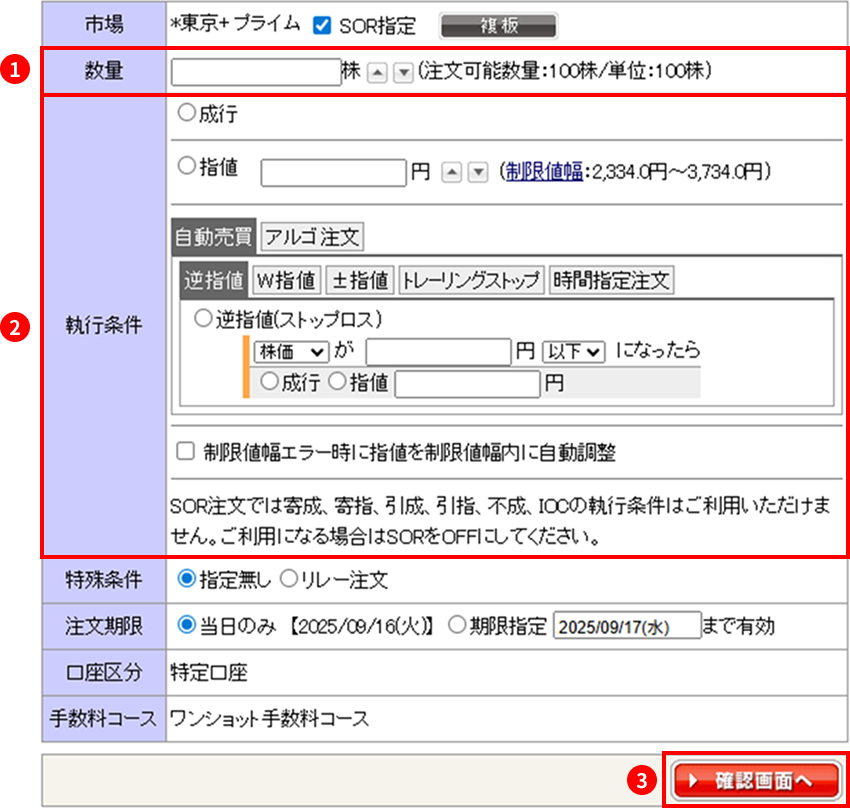The image size is (850, 808).
Task: Click quantity increase arrow next to 株
Action: [x=376, y=73]
